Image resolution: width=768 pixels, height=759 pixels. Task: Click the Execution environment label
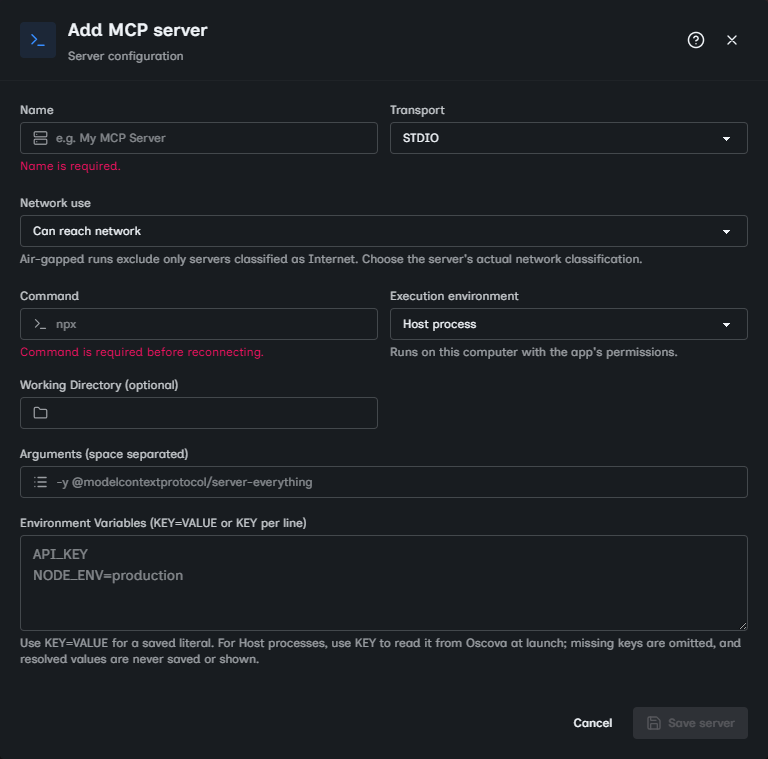click(454, 296)
